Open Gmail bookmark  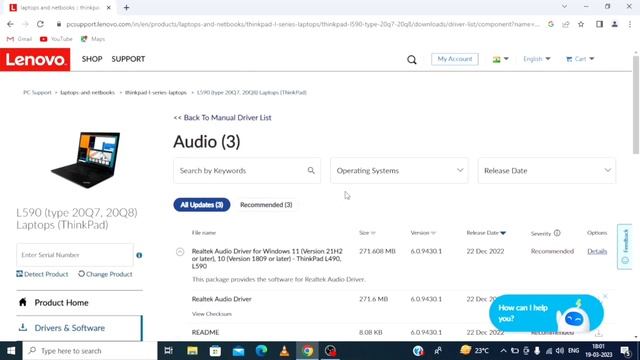click(x=19, y=39)
